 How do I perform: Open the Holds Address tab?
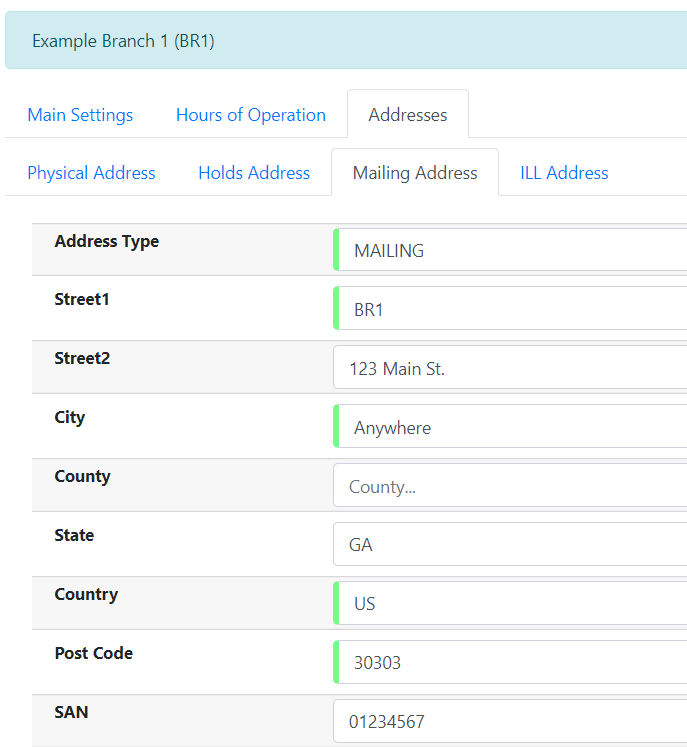click(x=254, y=173)
